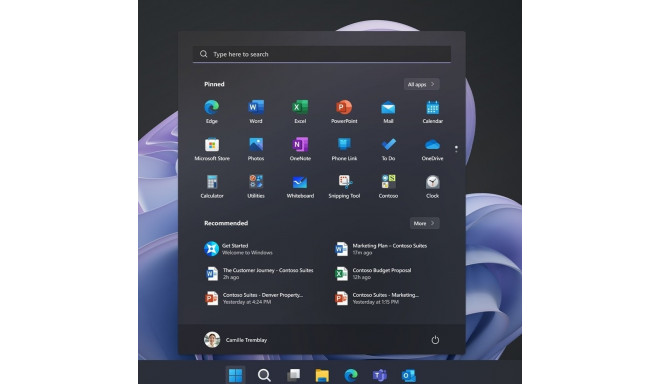
Task: Open the To Do app
Action: (x=388, y=149)
